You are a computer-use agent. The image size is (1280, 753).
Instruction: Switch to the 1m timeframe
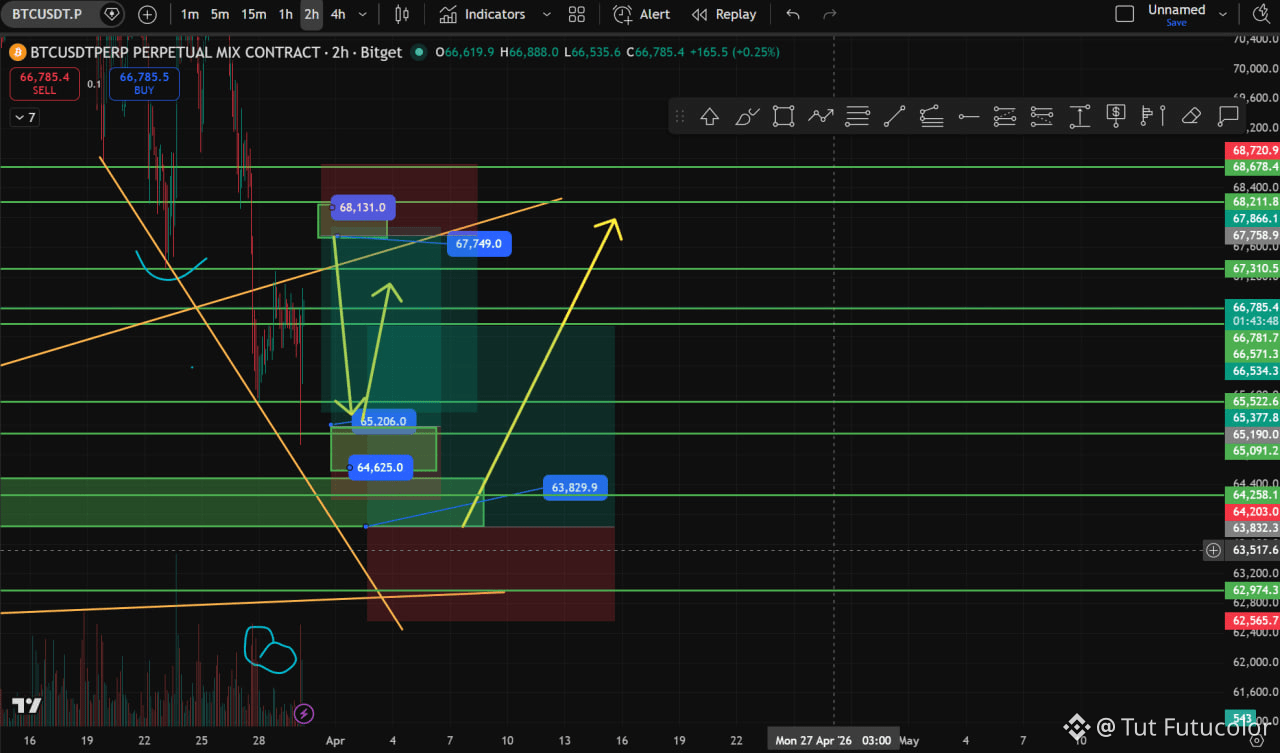(x=190, y=14)
